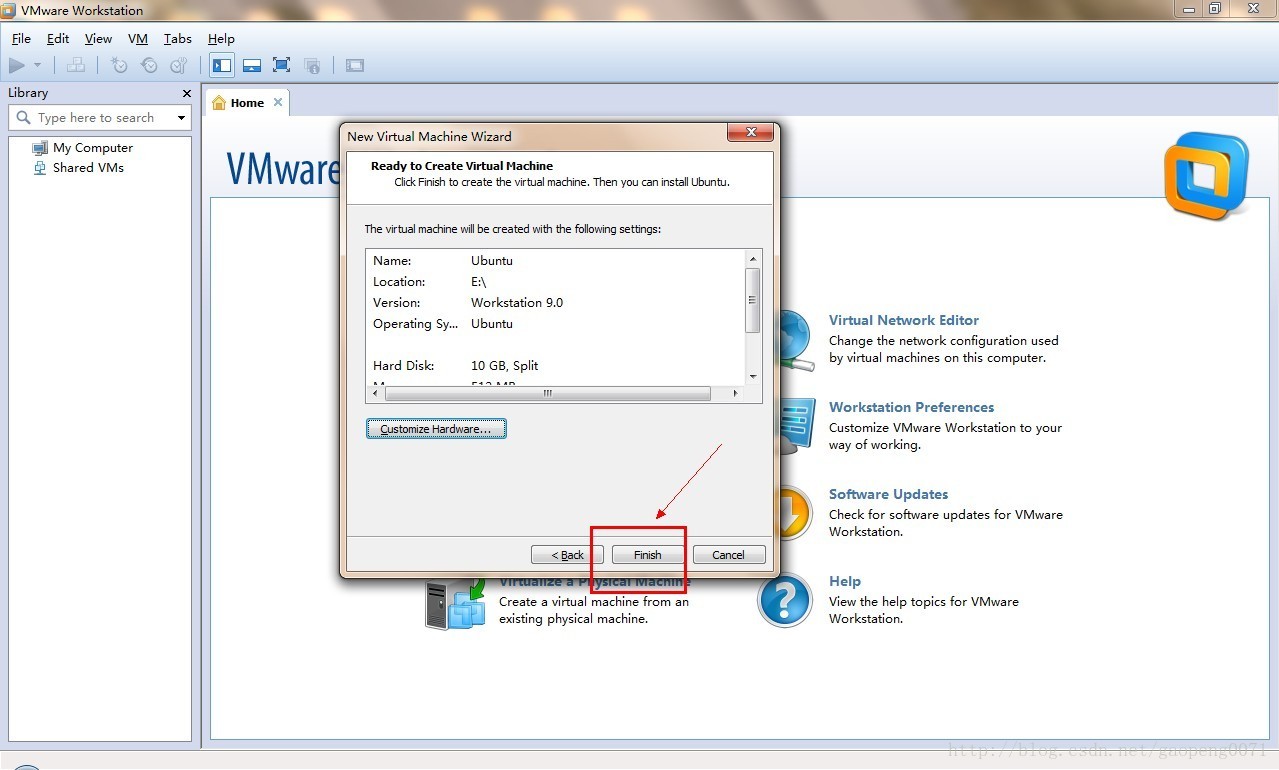Open the Help menu in menu bar
Viewport: 1279px width, 770px height.
221,38
